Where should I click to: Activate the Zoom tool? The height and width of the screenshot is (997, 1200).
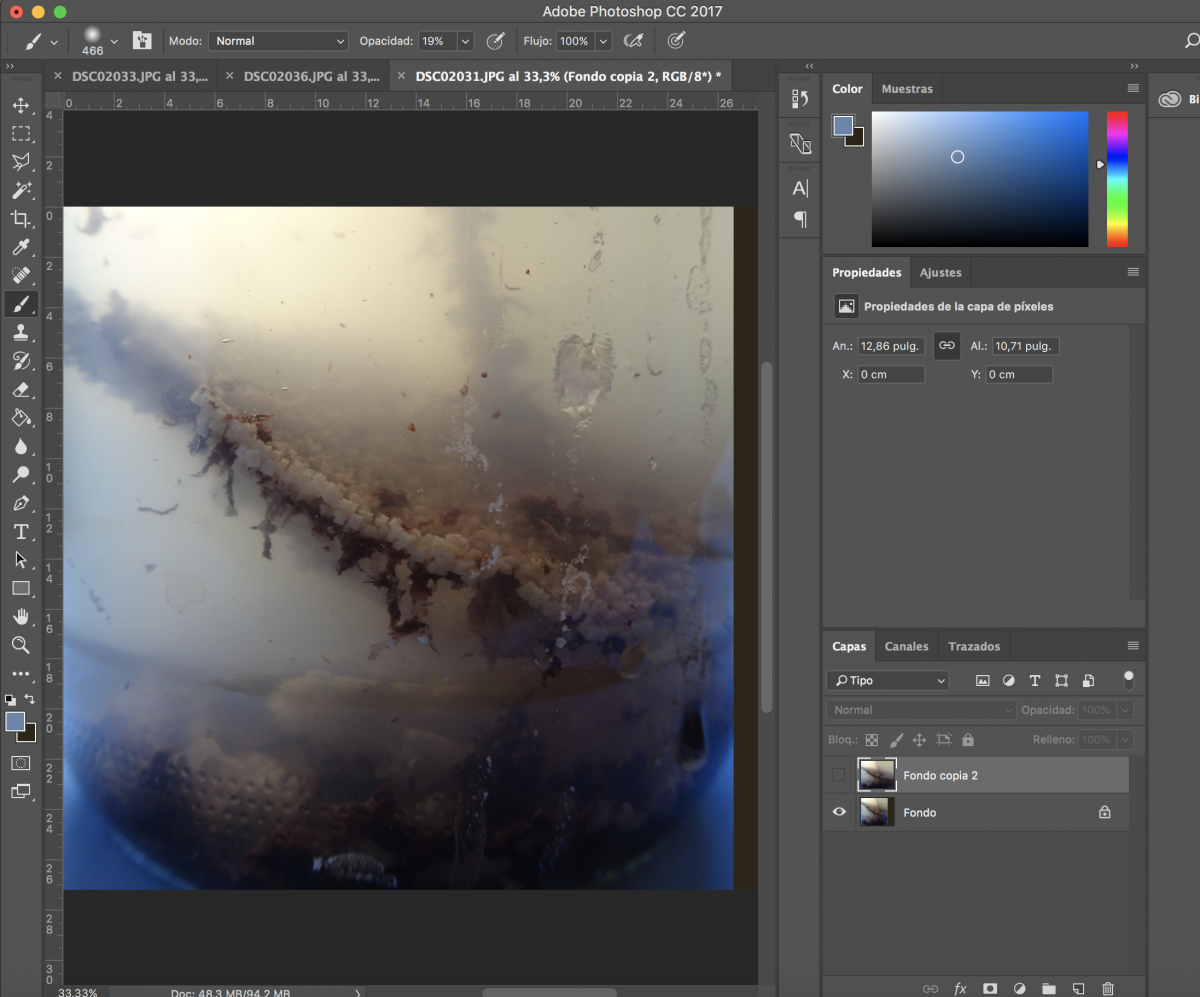click(21, 645)
